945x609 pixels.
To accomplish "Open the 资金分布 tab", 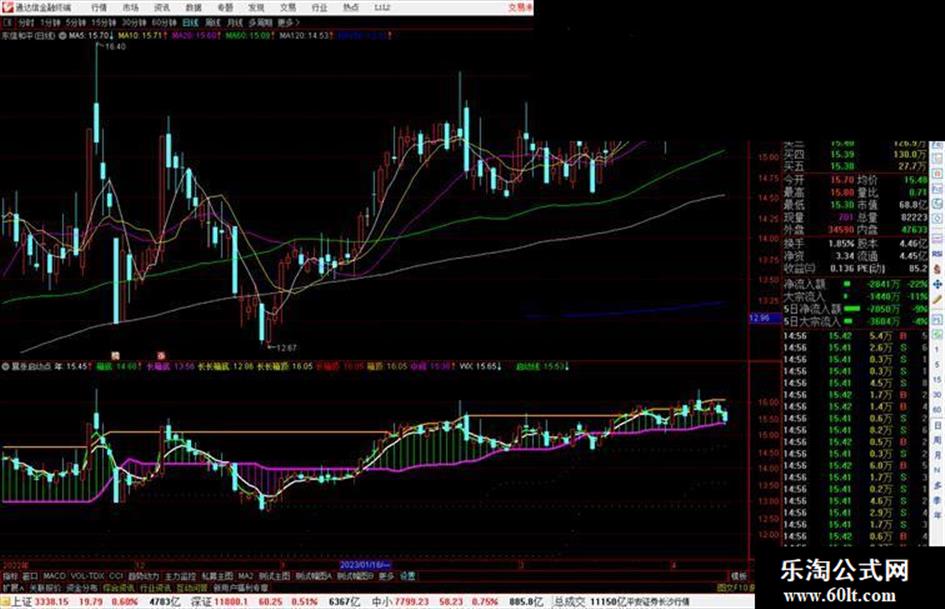I will [x=81, y=587].
